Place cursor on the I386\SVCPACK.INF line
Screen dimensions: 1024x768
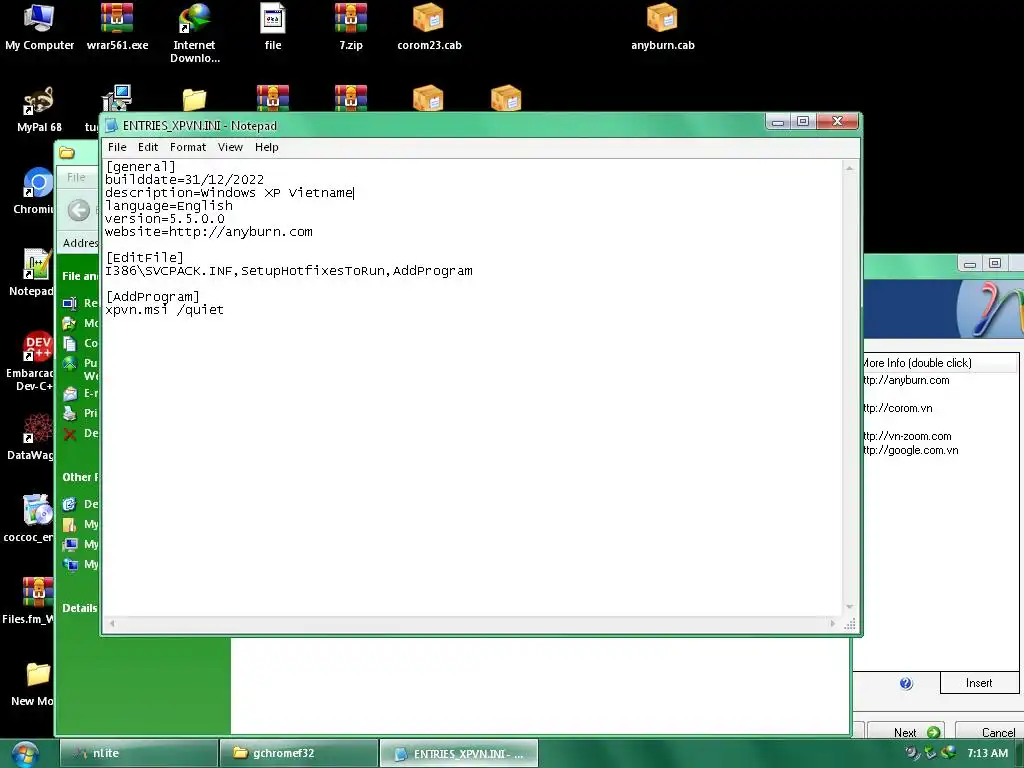click(289, 270)
